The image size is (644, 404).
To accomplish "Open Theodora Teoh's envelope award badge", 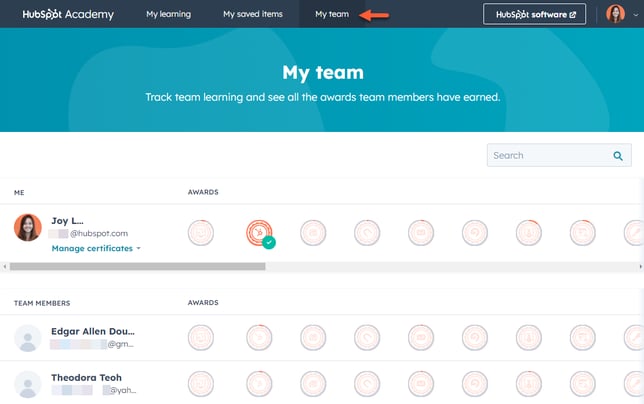I will pos(421,384).
